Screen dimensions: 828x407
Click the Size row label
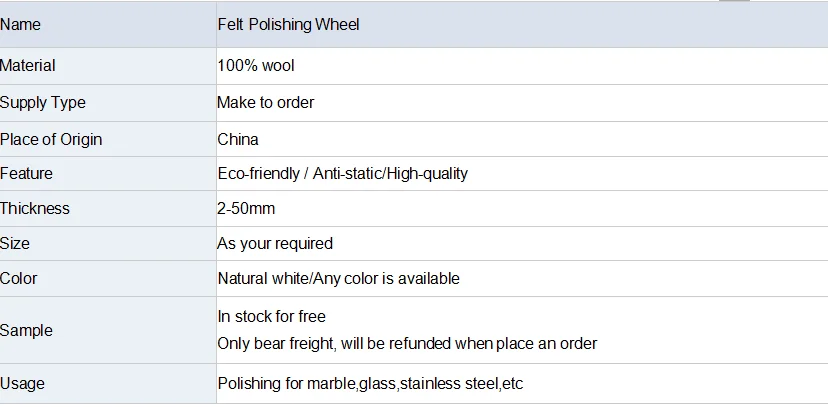pos(15,244)
